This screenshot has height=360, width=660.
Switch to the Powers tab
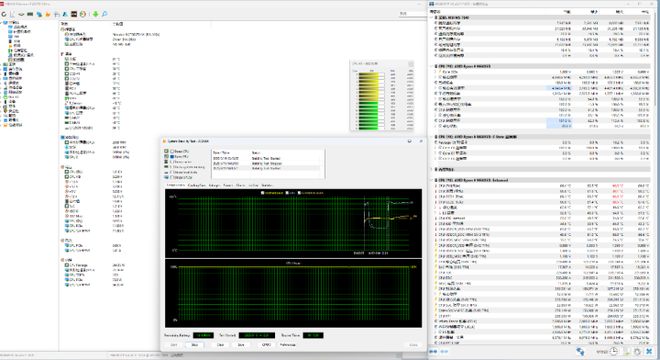[228, 185]
